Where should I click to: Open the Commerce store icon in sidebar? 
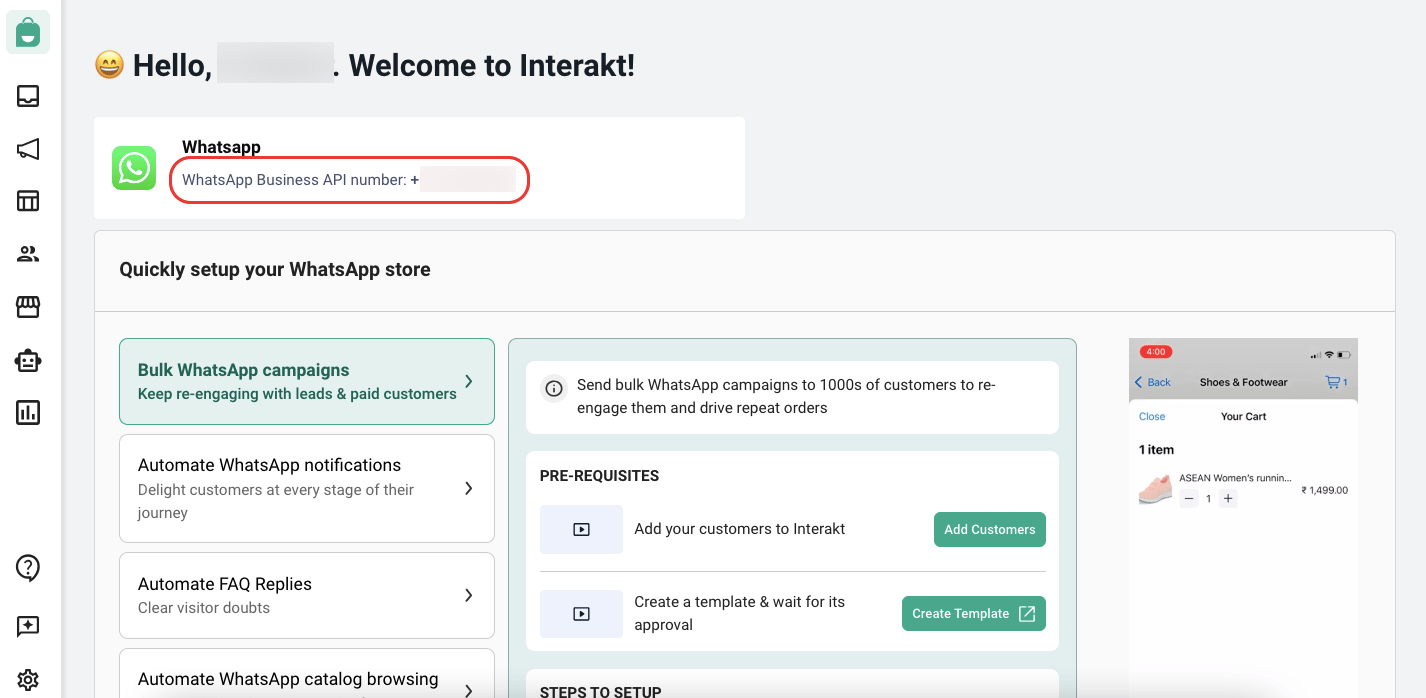(28, 307)
